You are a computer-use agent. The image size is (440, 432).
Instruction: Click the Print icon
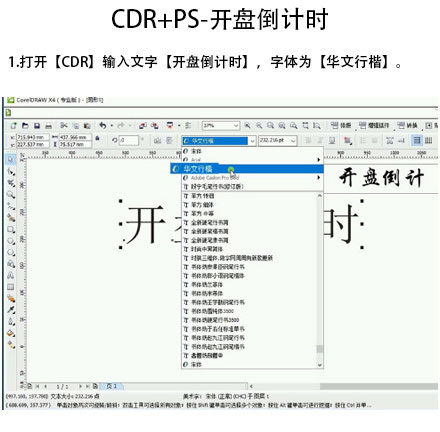(x=48, y=126)
